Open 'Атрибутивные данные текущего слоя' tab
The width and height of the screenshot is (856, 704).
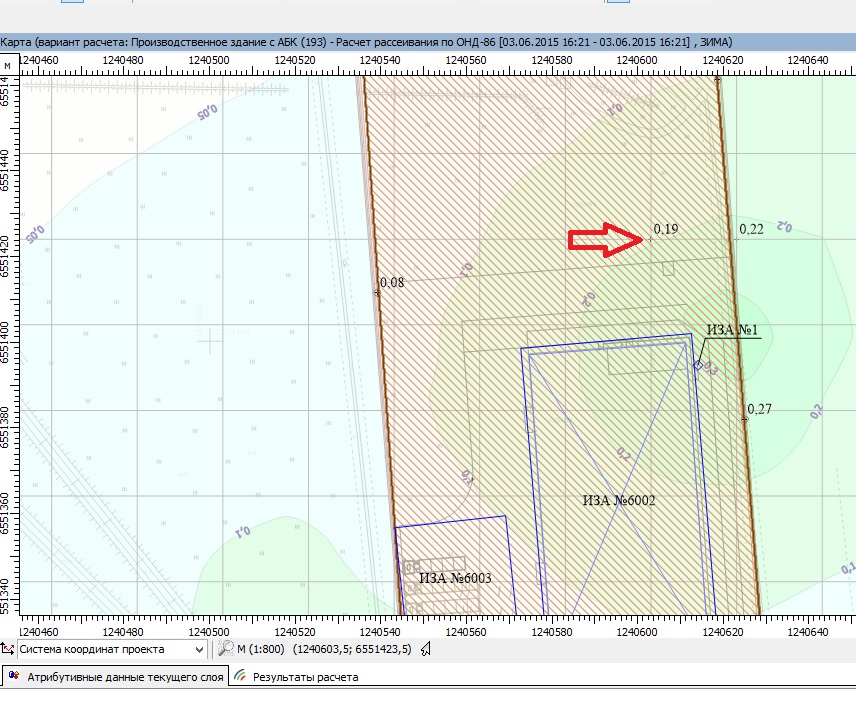pos(117,677)
